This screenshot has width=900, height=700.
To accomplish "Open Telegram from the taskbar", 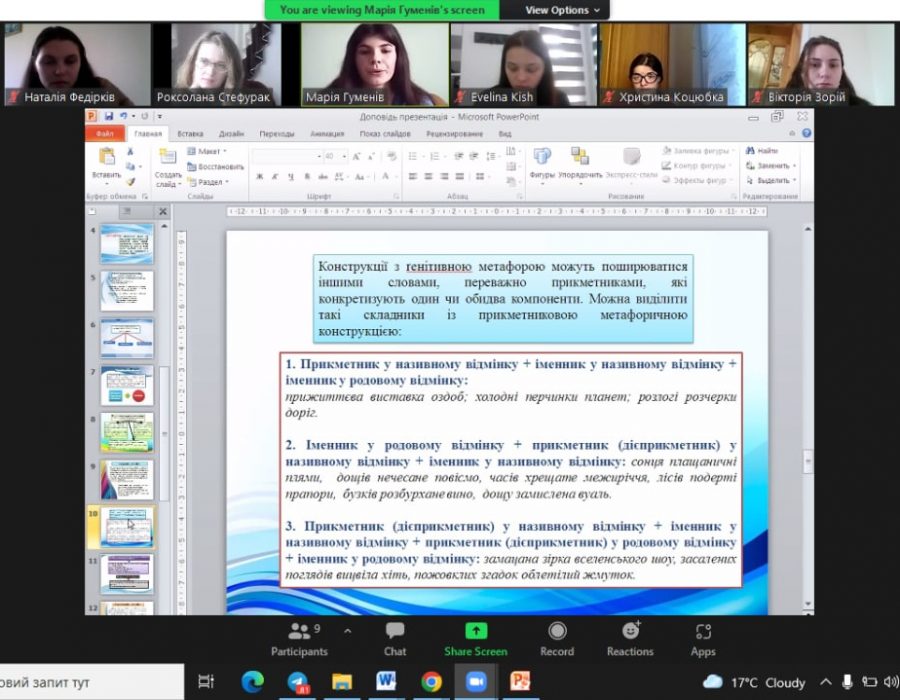I will point(298,682).
